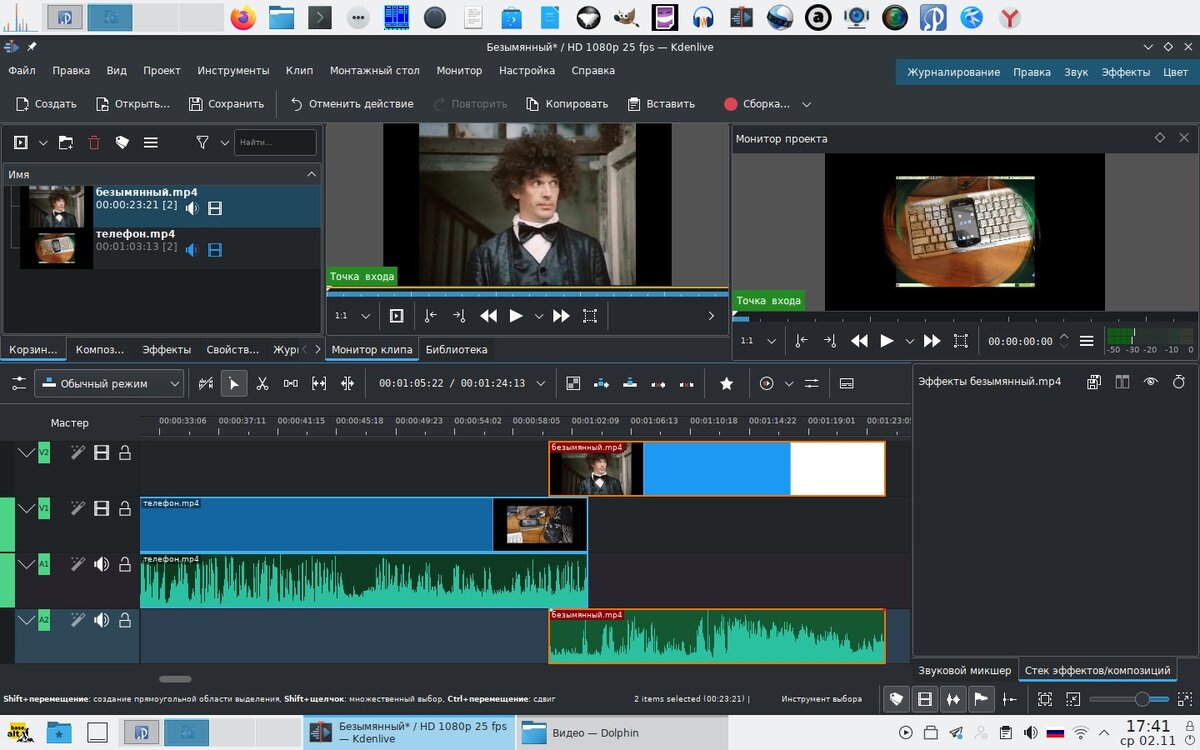Set zone out point in clip monitor
This screenshot has height=750, width=1200.
click(459, 316)
